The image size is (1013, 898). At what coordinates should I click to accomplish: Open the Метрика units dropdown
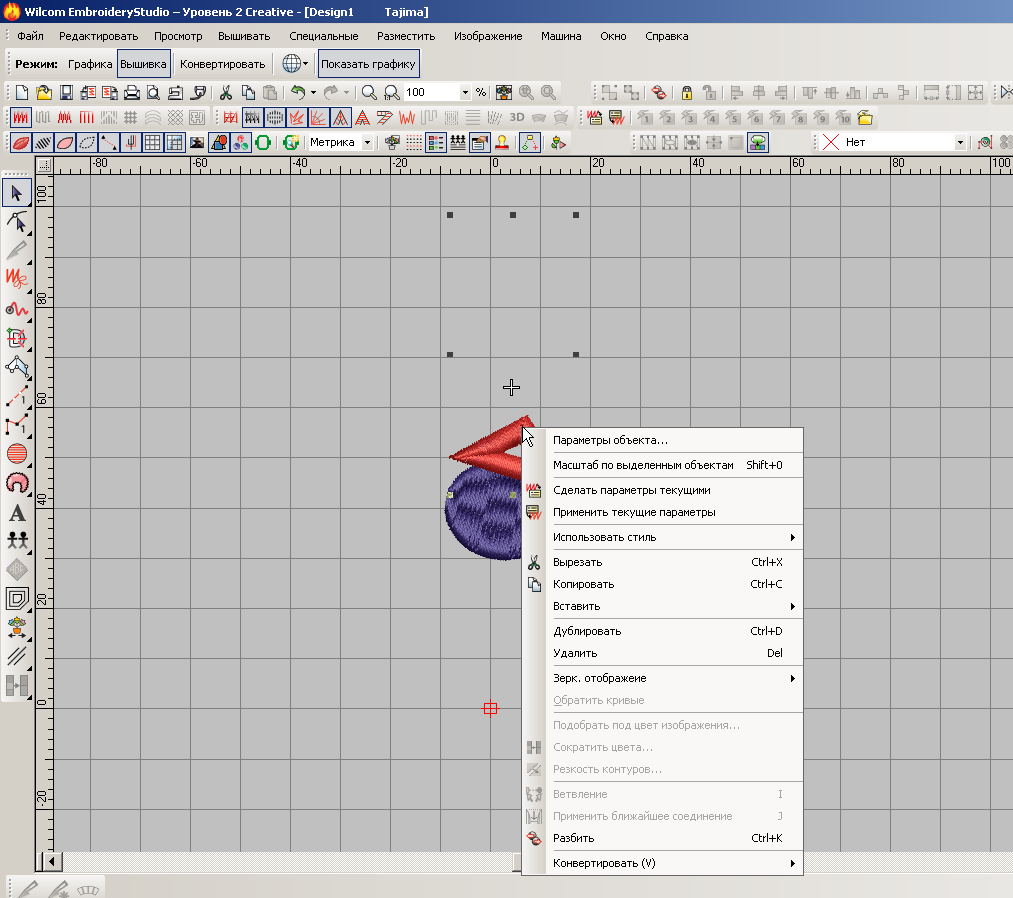(367, 142)
